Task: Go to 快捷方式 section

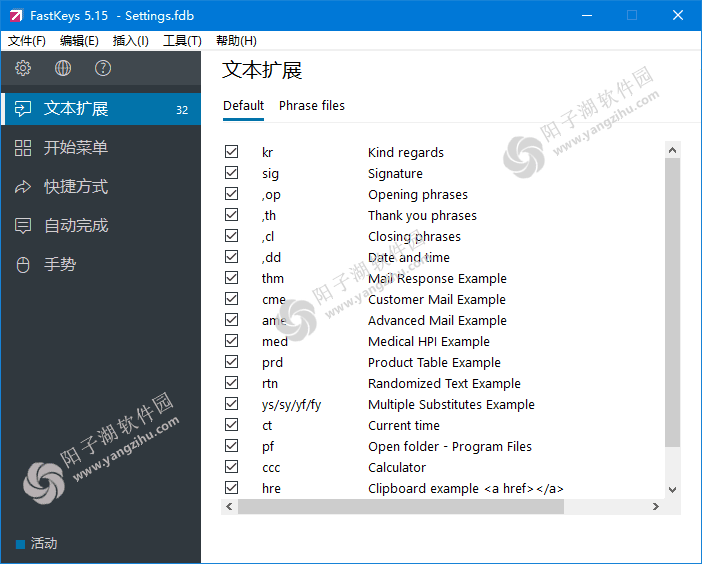Action: [101, 187]
